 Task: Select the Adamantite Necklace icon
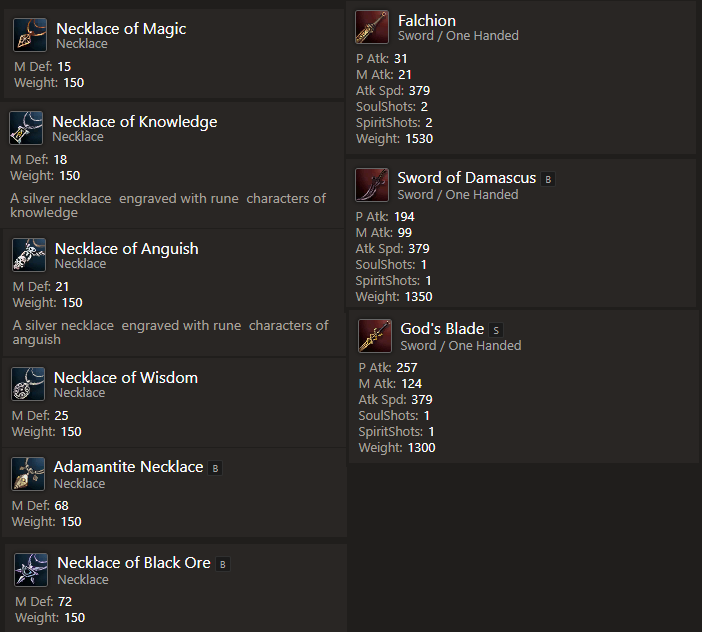(28, 474)
